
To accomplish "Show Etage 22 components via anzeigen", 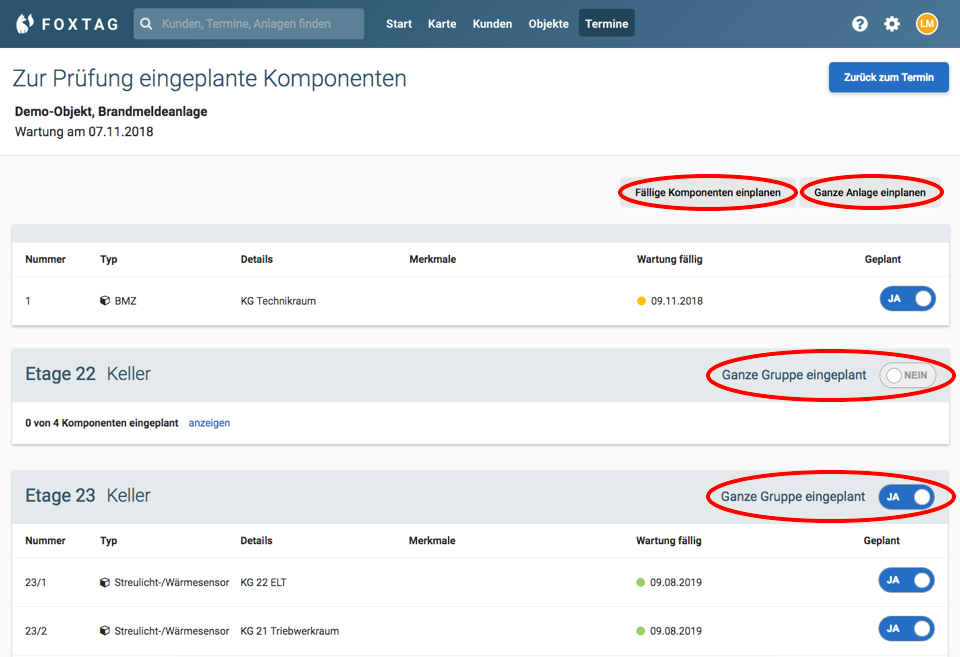I will [x=209, y=423].
